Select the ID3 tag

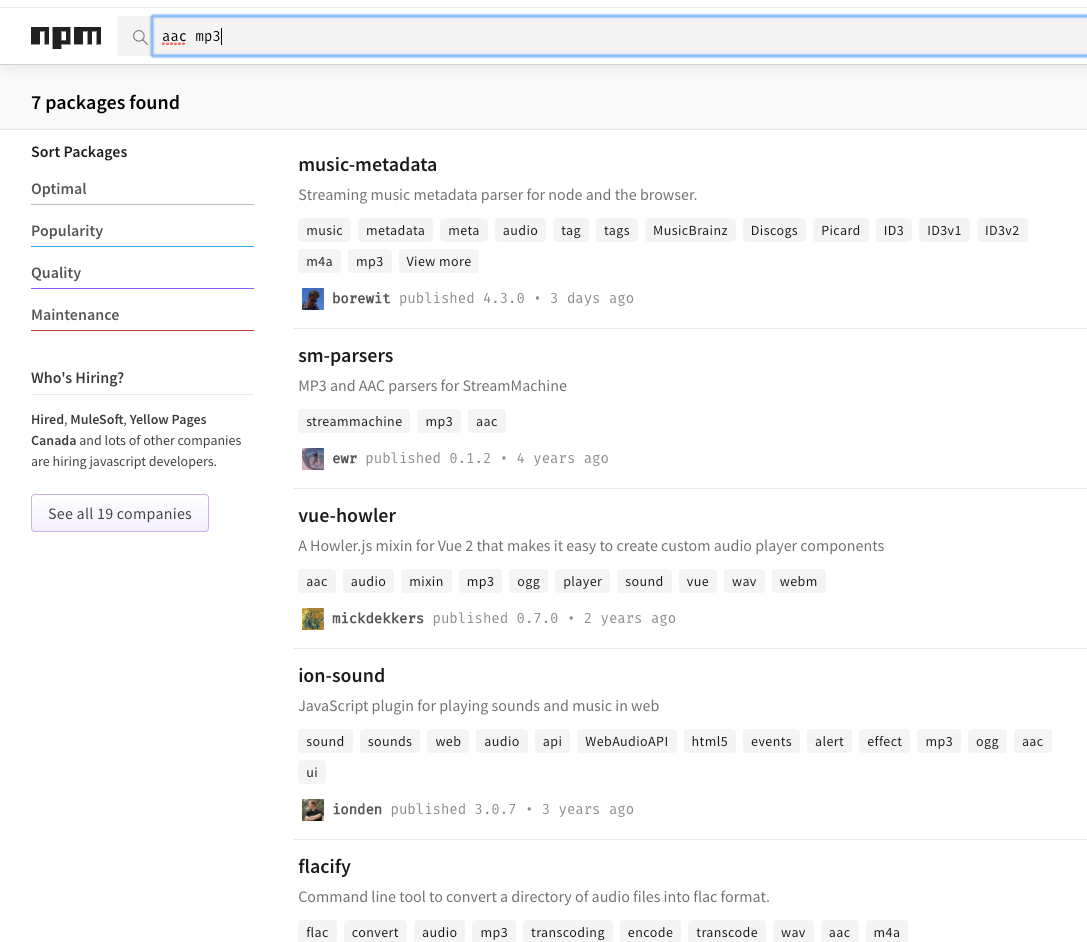[x=894, y=230]
